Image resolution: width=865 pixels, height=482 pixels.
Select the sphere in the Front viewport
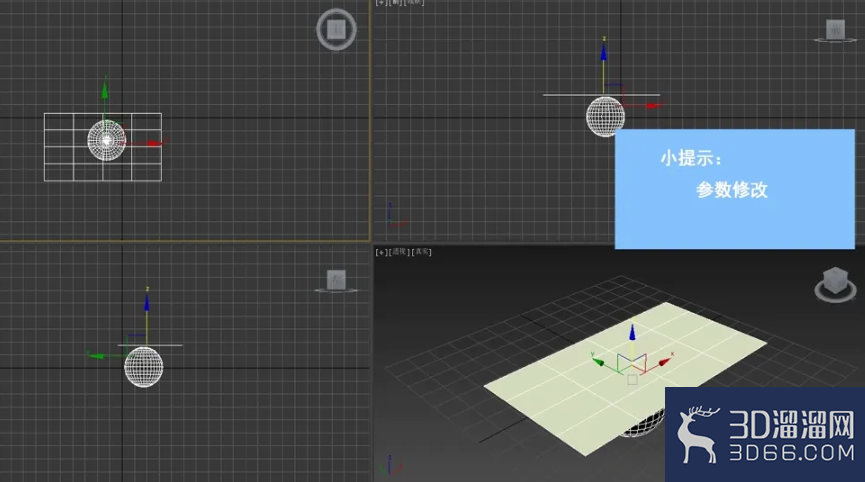605,116
